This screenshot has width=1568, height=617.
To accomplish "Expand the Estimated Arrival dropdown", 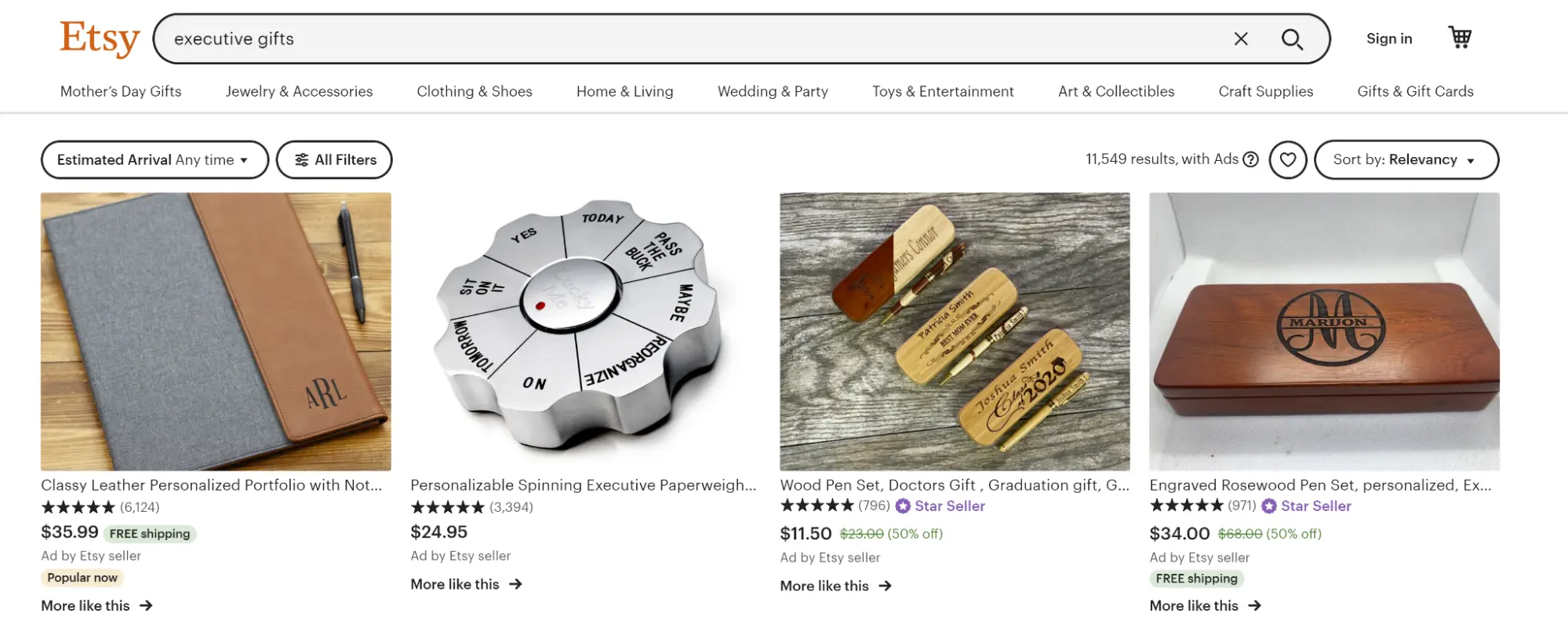I will point(154,159).
